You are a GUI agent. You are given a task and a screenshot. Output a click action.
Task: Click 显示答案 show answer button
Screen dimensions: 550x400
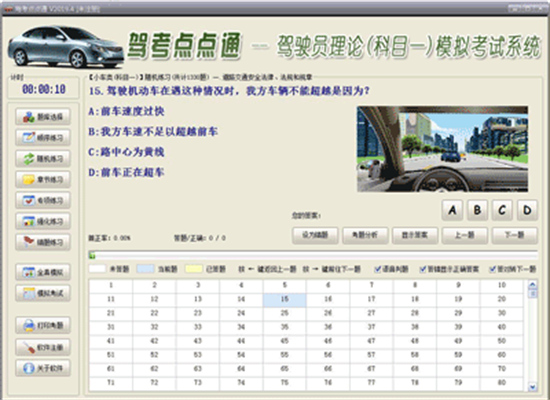coord(415,235)
